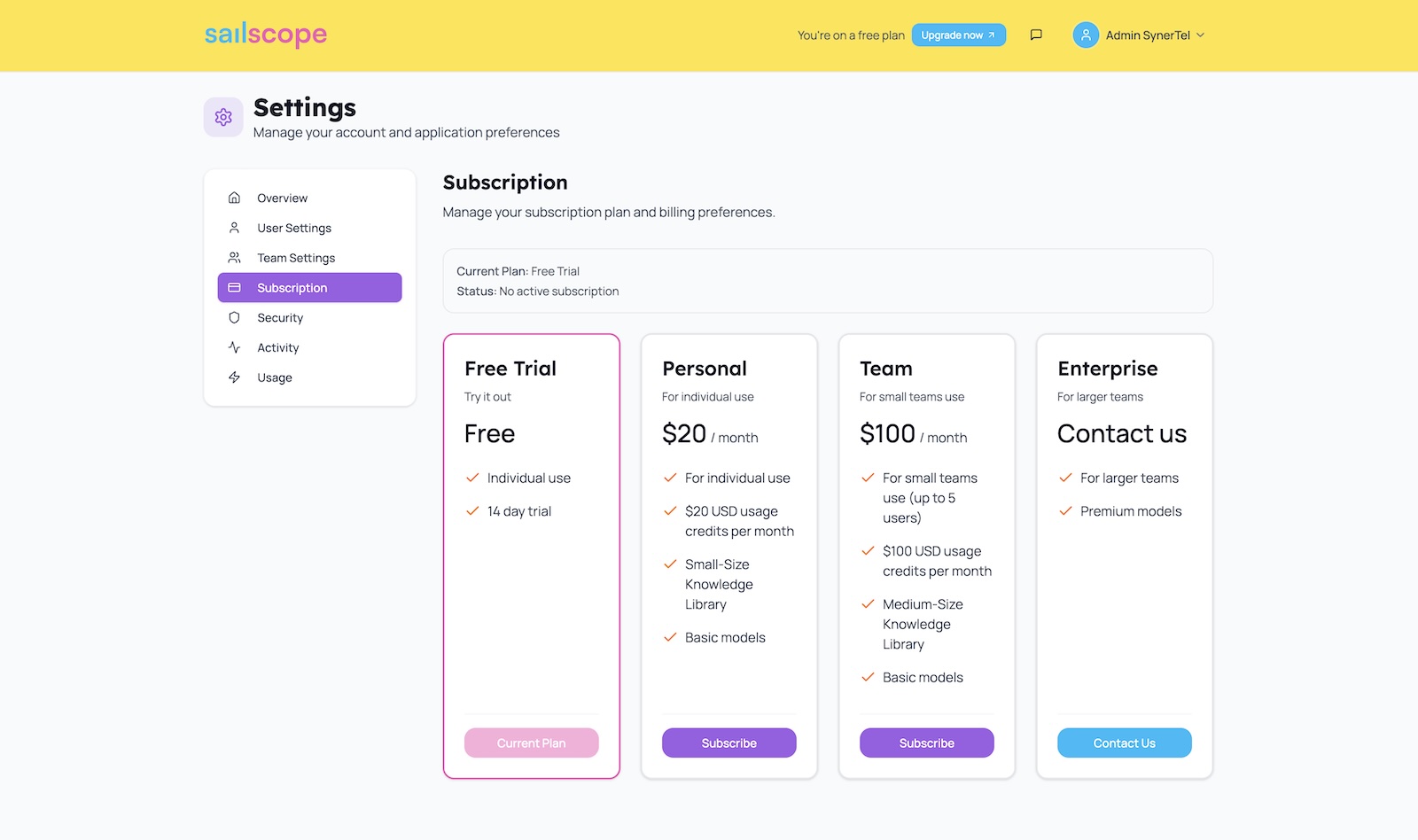The height and width of the screenshot is (840, 1418).
Task: Click the Usage lightning bolt icon
Action: (x=234, y=377)
